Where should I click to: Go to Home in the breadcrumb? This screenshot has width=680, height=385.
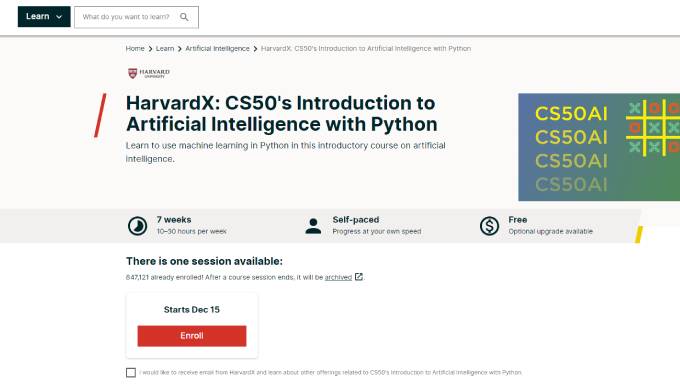(135, 49)
